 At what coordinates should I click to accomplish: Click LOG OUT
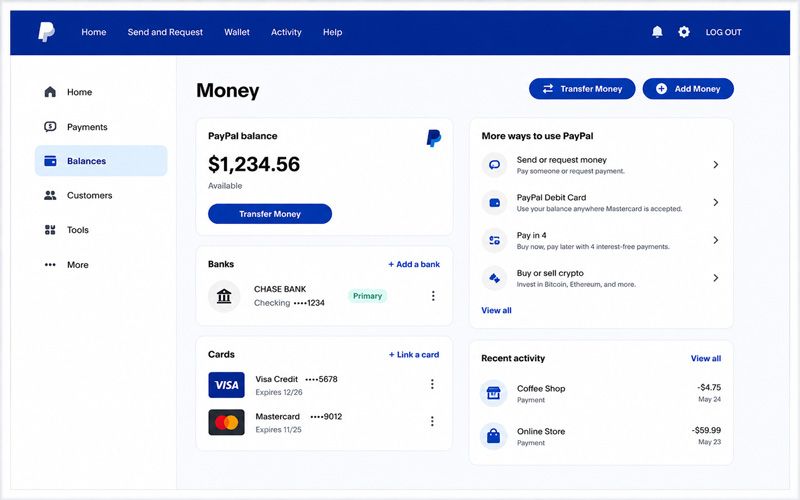(x=723, y=32)
